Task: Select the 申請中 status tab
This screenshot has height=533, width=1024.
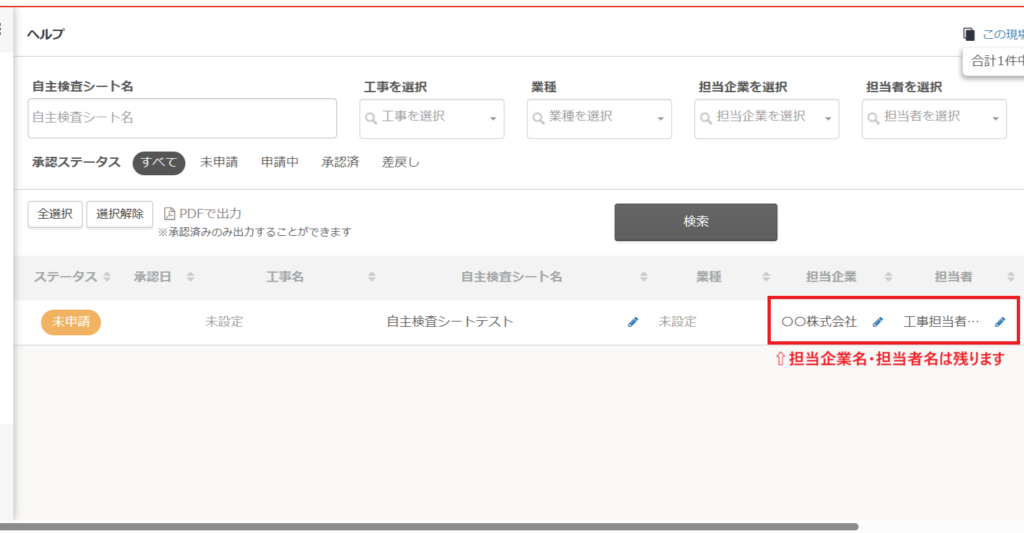Action: tap(280, 163)
